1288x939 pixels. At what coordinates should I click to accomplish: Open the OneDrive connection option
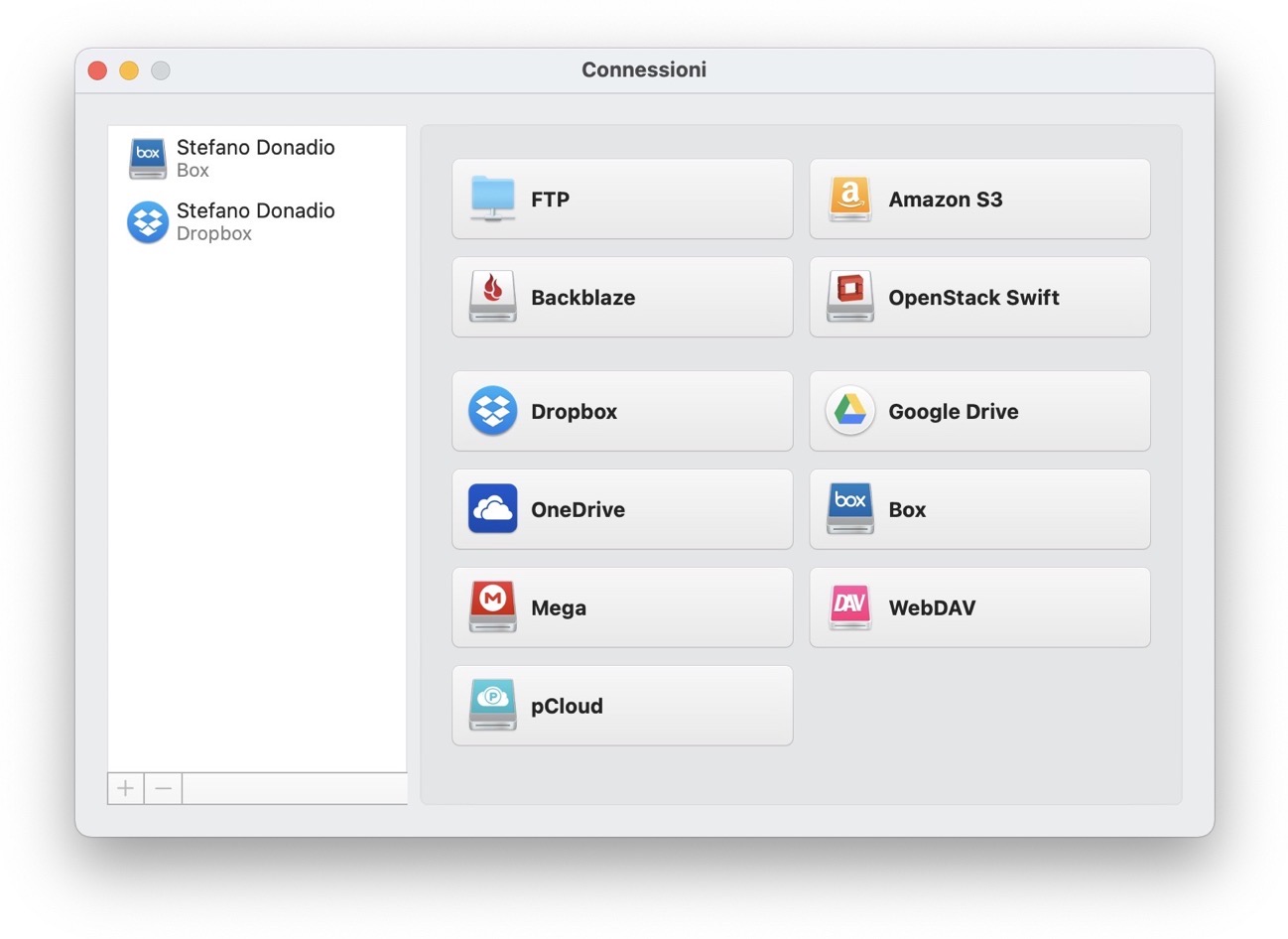click(x=622, y=509)
